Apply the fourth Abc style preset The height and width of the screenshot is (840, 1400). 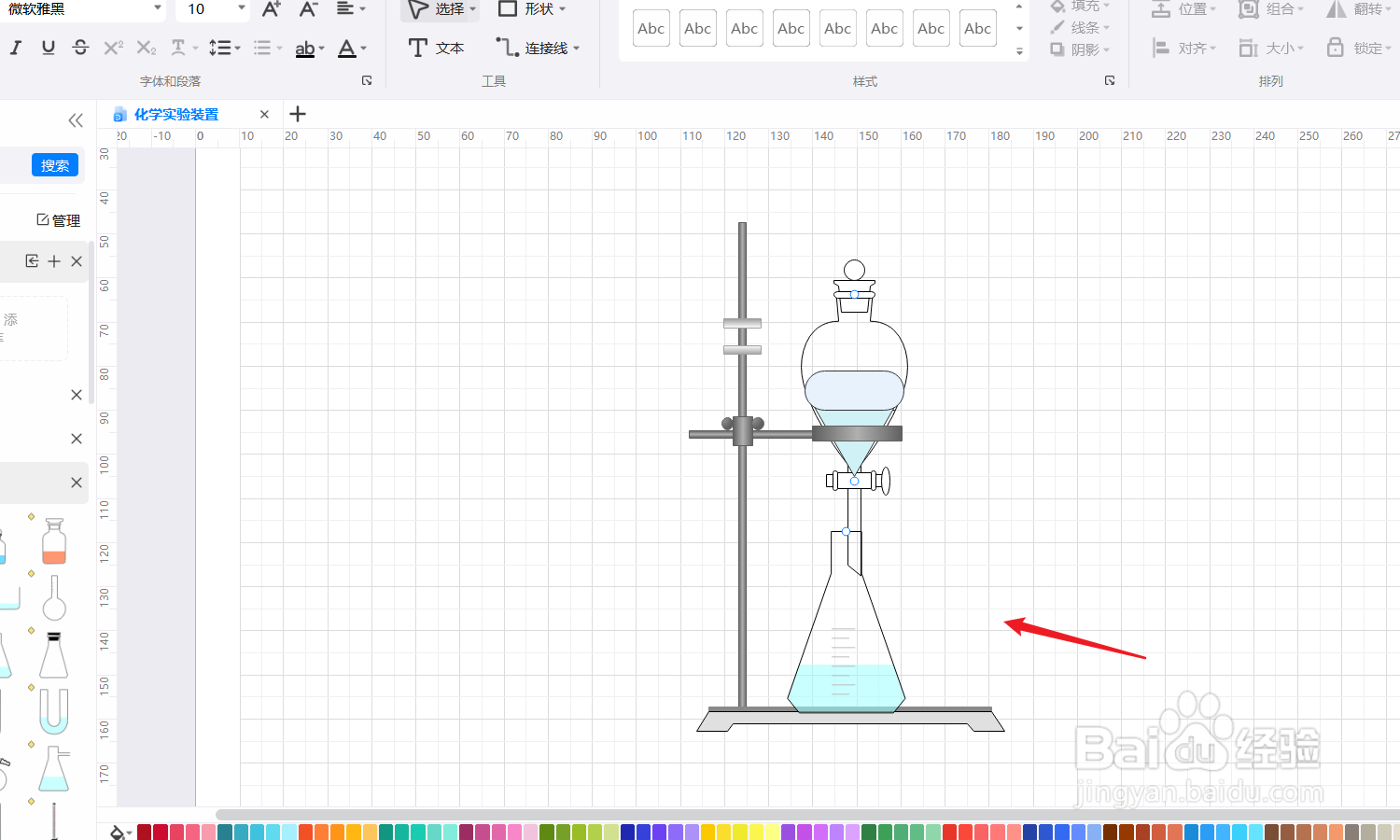[791, 29]
